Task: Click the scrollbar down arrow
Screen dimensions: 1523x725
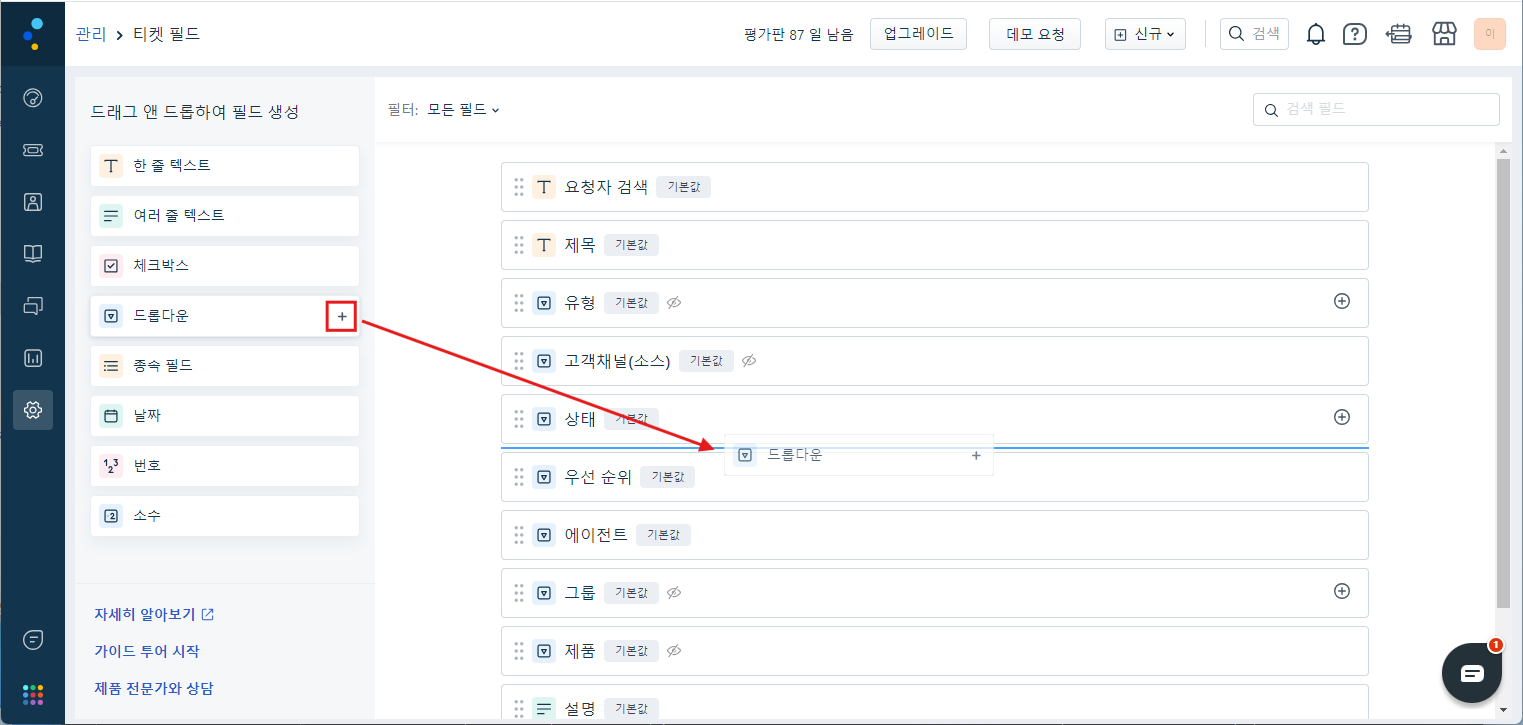Action: tap(1503, 710)
